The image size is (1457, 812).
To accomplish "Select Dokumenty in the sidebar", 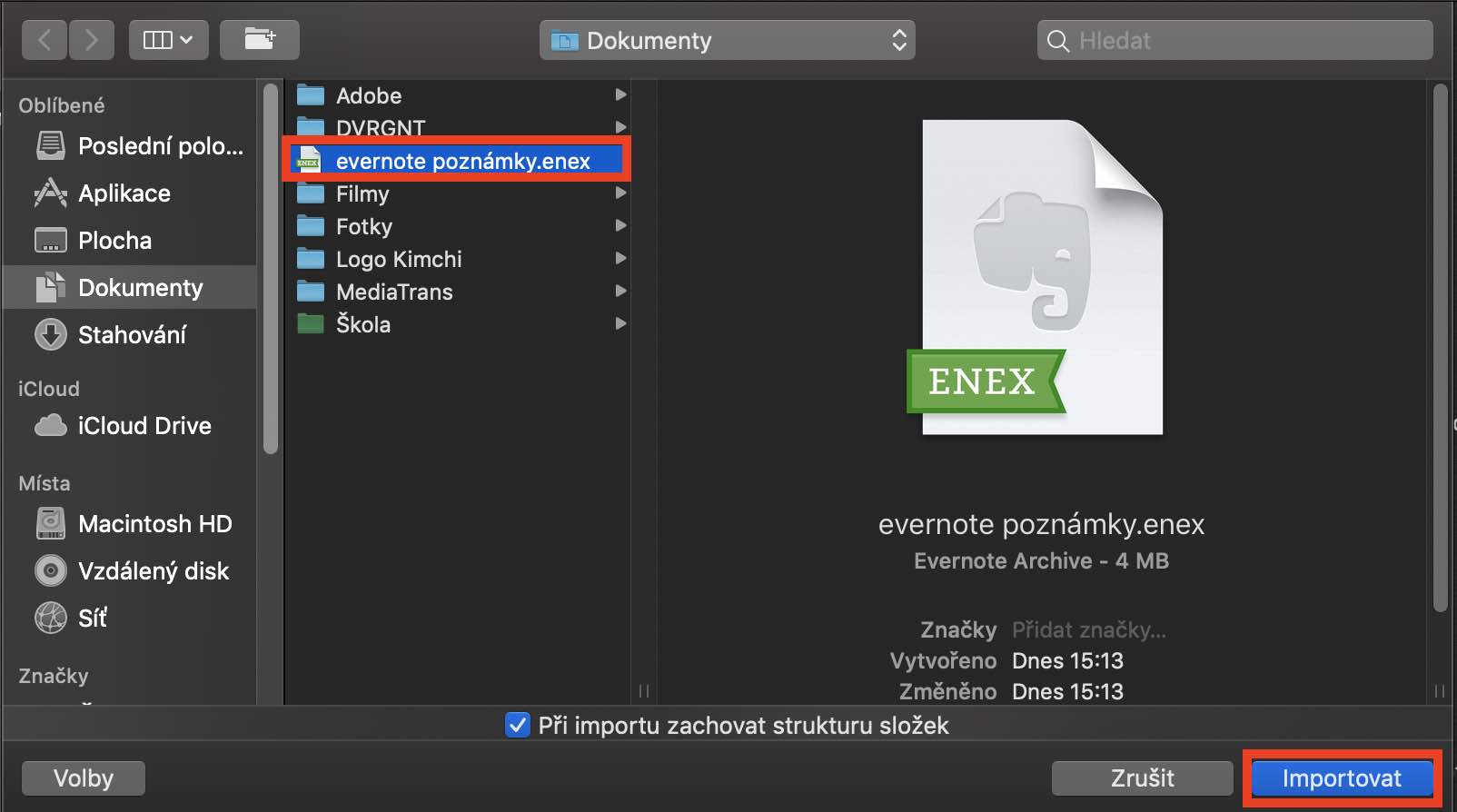I will point(130,287).
